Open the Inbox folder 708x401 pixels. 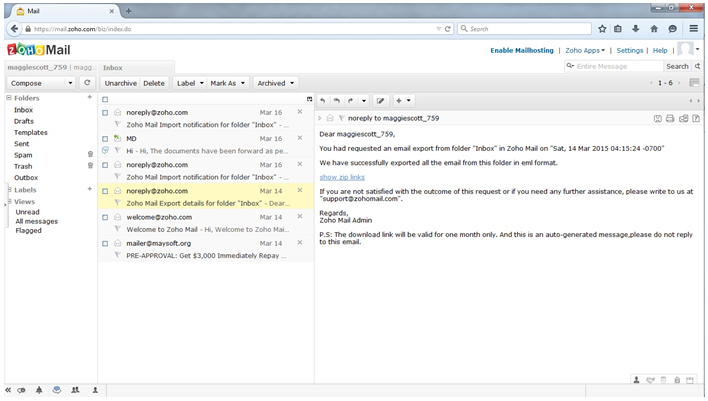(23, 110)
